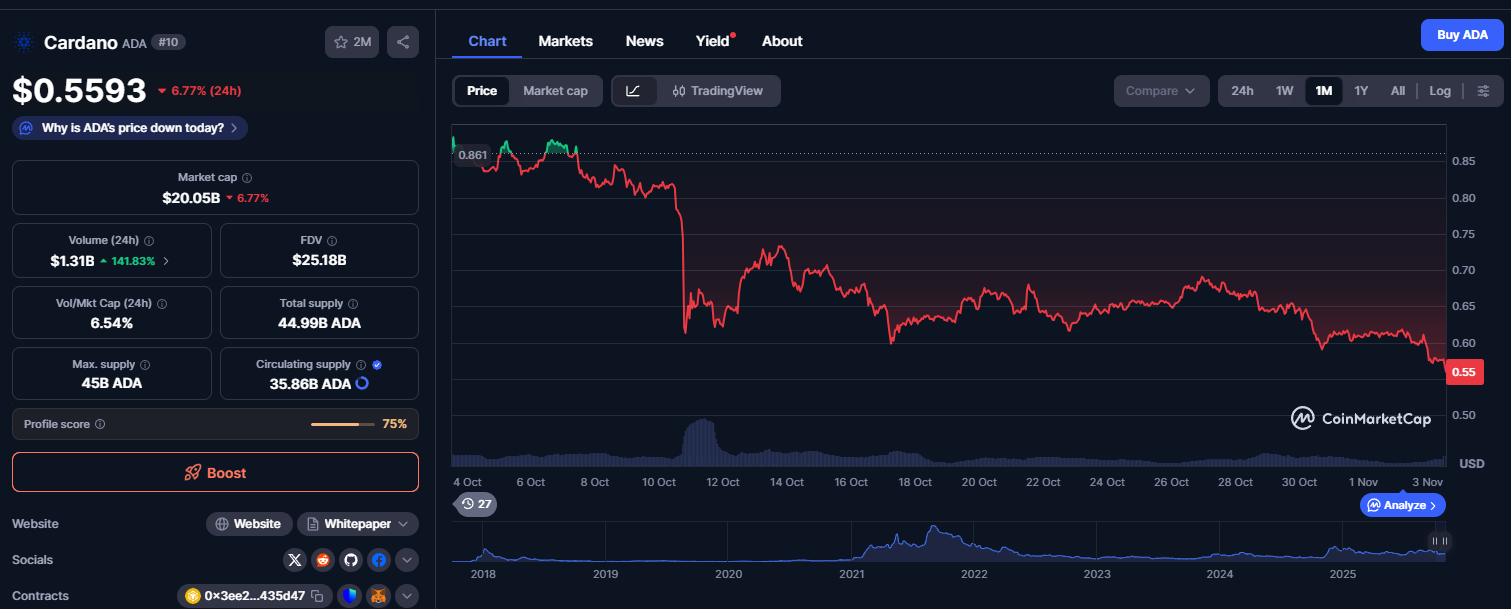Open 'Why is ADA's price down today?' link

[128, 128]
